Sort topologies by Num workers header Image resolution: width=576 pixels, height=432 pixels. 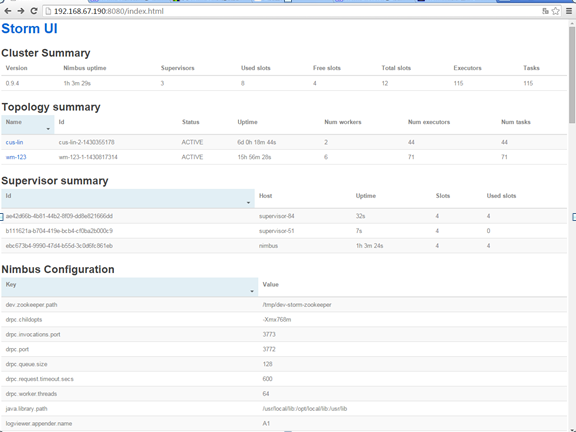click(343, 122)
